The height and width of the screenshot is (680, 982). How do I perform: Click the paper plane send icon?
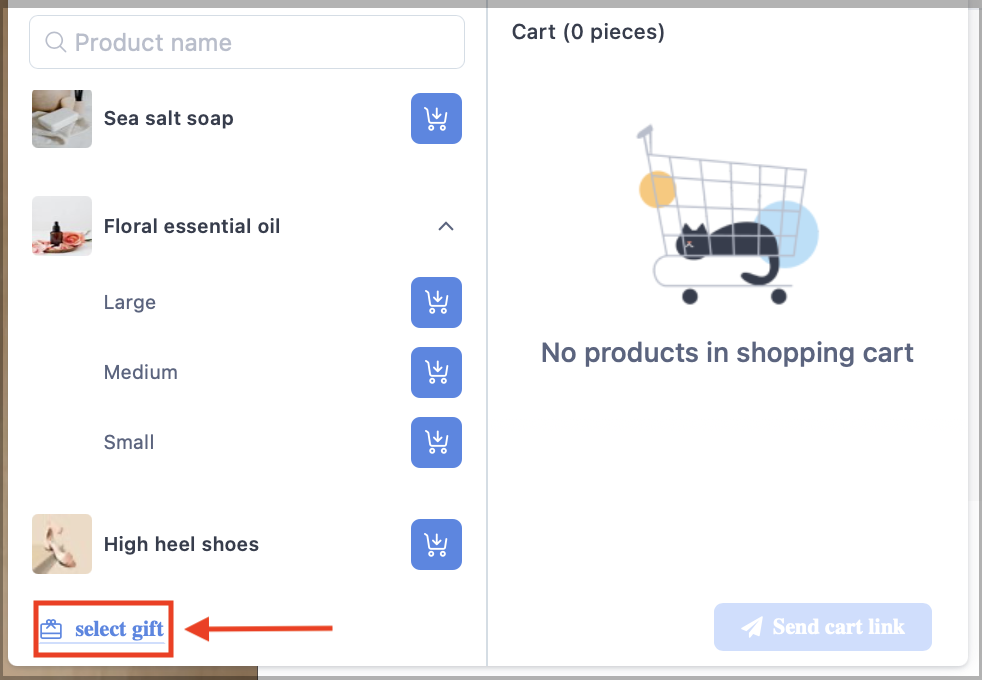click(x=752, y=627)
